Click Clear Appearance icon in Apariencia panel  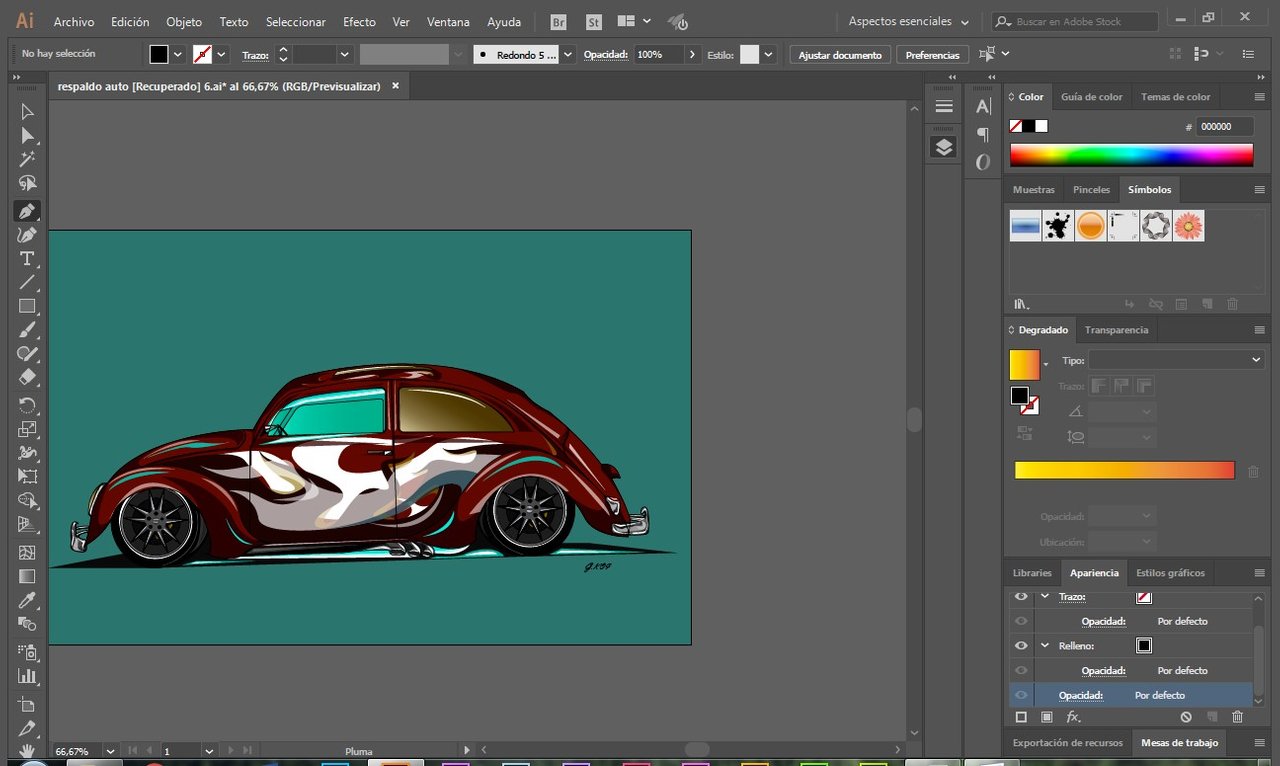click(x=1186, y=717)
